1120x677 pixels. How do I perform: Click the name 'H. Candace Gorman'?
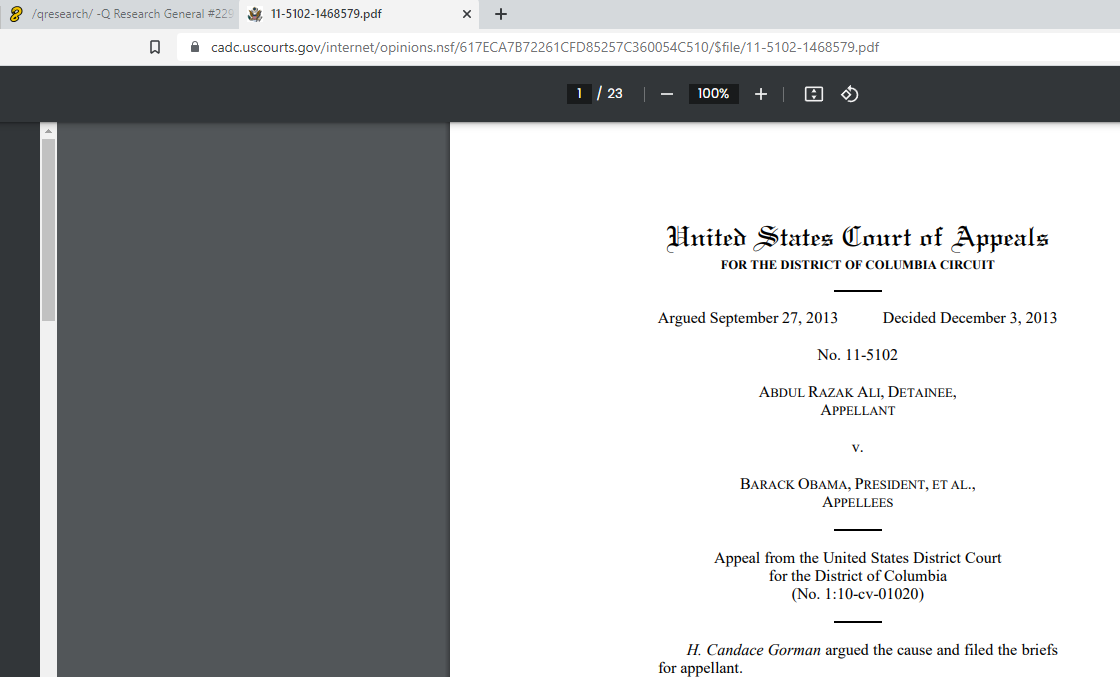point(754,650)
